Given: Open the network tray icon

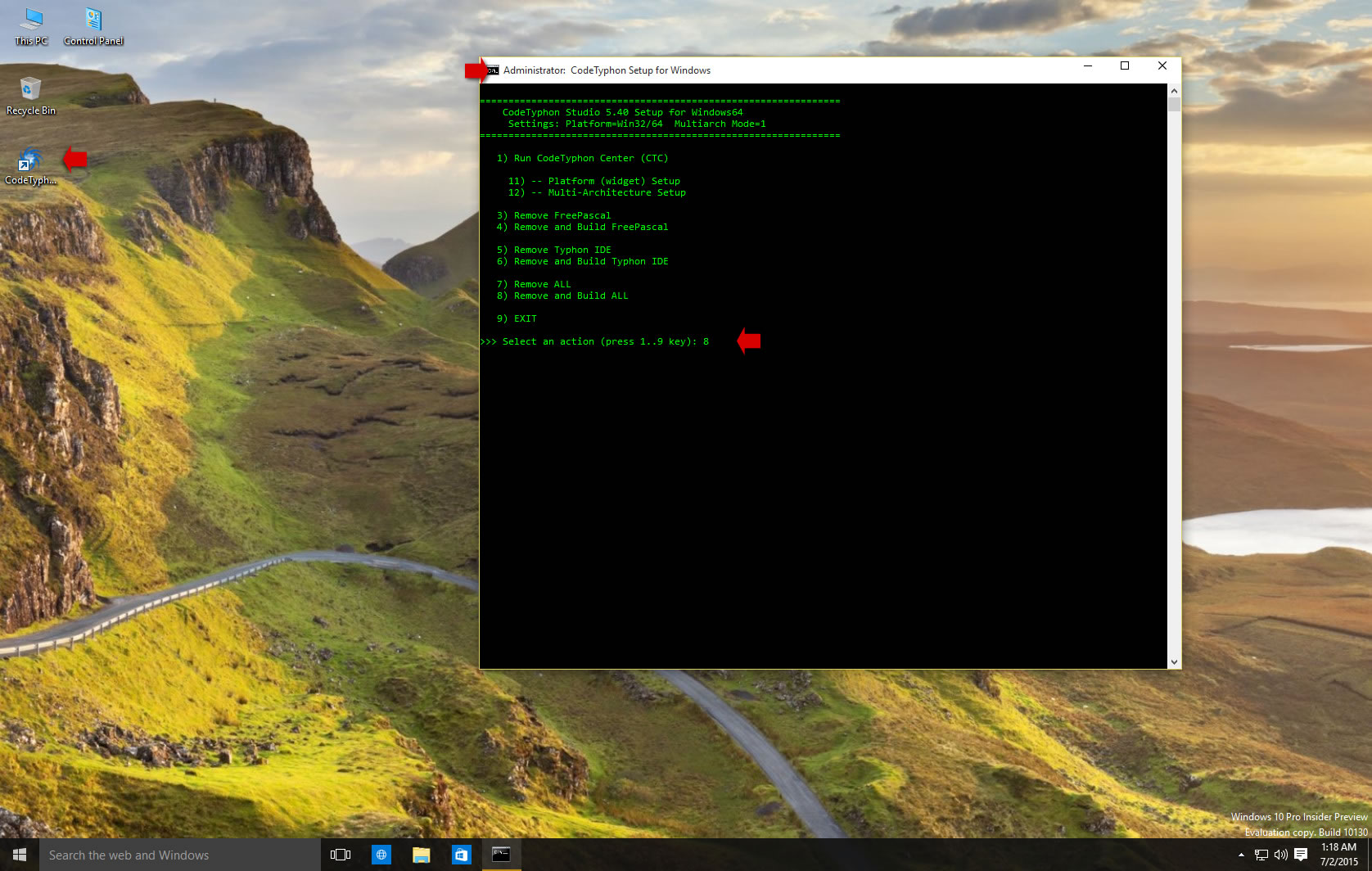Looking at the screenshot, I should click(x=1261, y=855).
